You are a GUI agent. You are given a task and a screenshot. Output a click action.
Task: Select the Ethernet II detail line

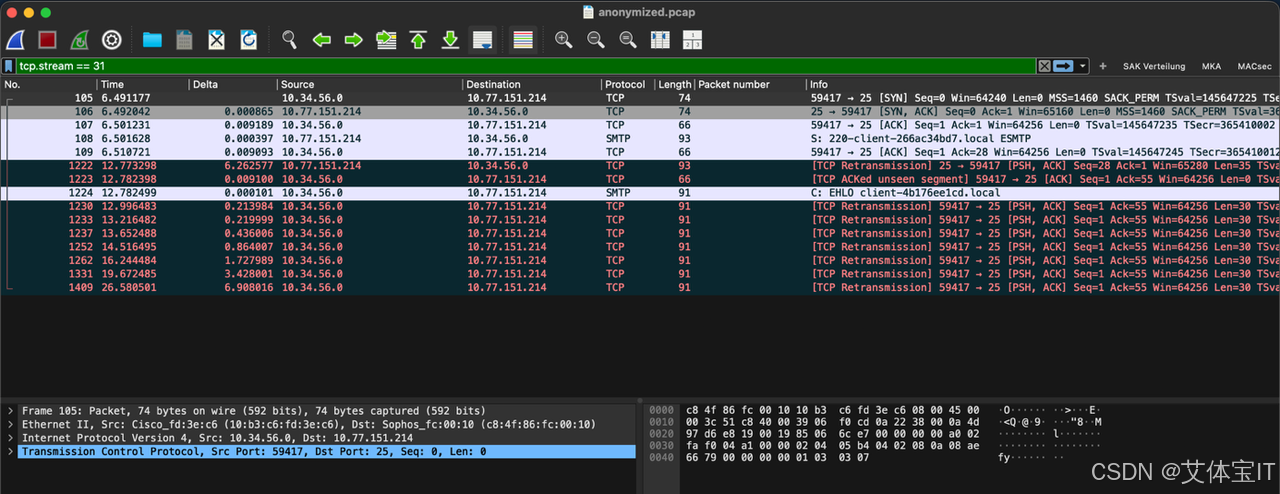coord(318,424)
